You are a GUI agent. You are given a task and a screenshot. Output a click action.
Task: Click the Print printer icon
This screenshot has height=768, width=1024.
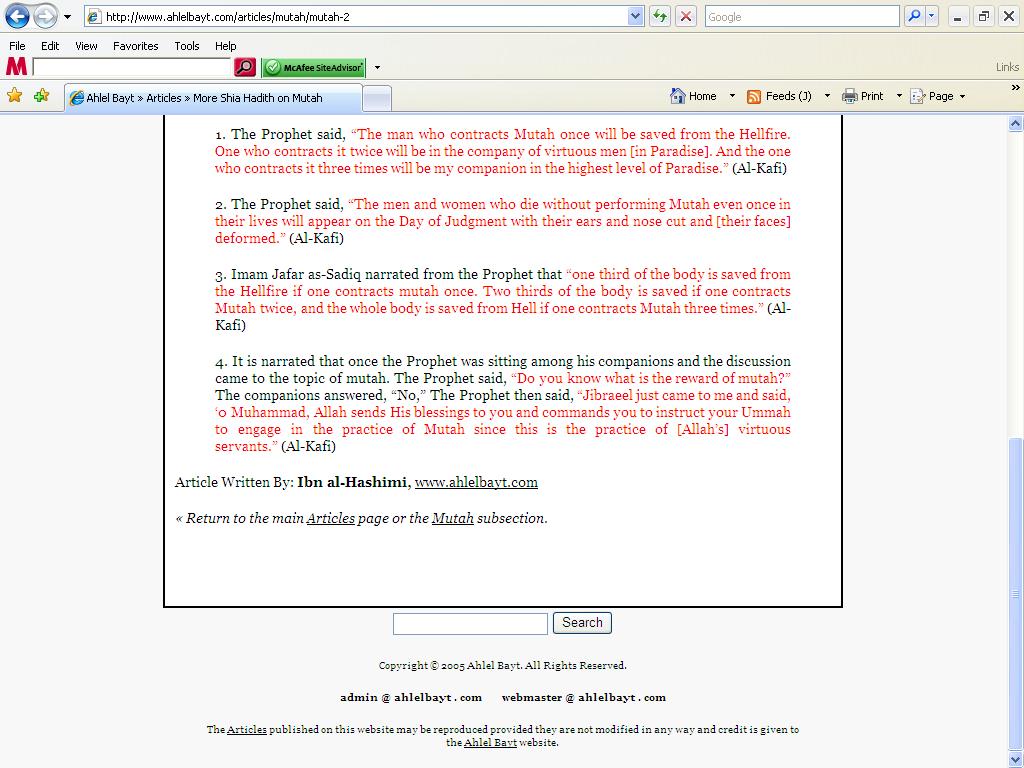(850, 97)
